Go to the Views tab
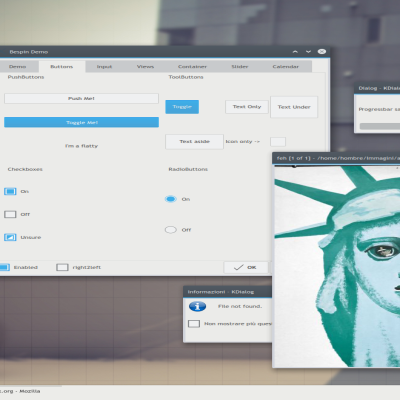 [x=145, y=67]
